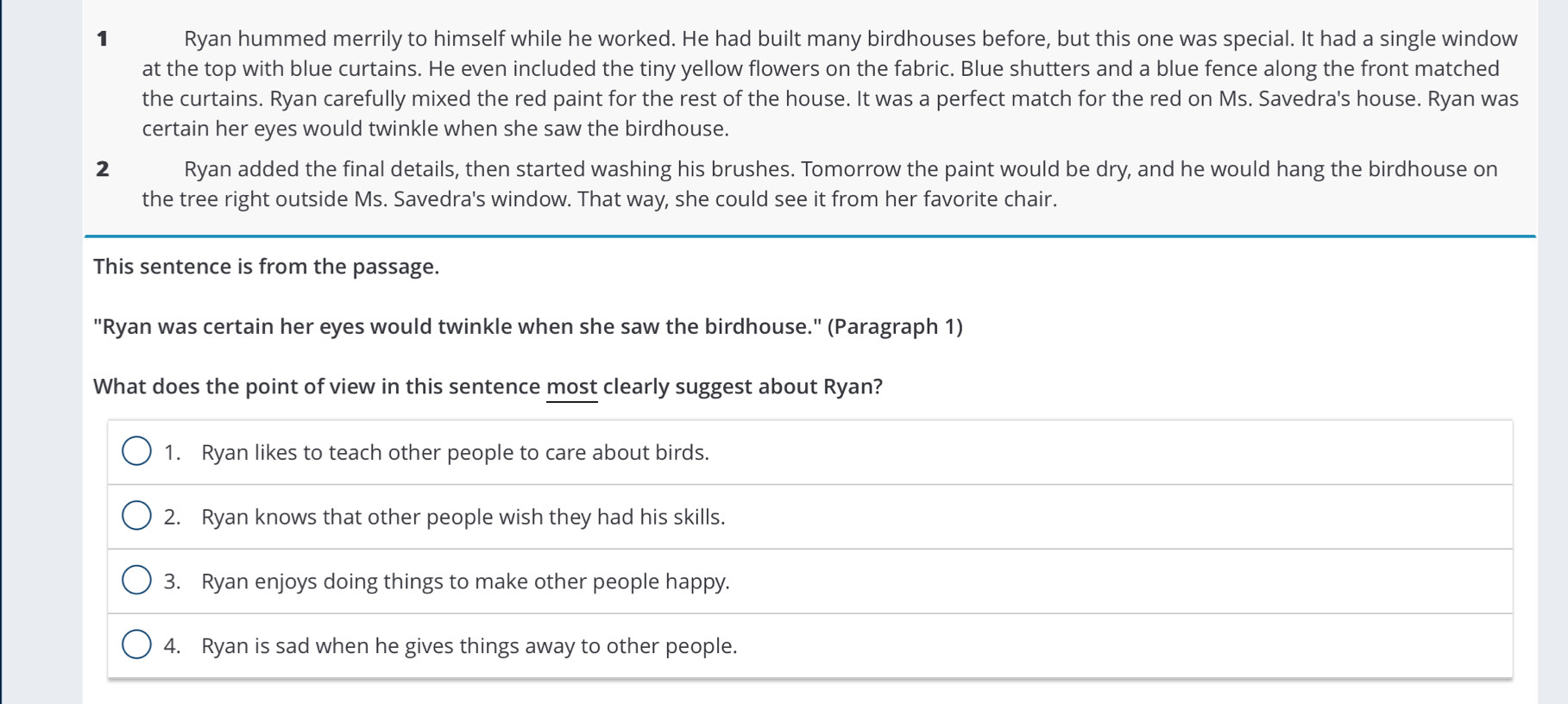This screenshot has height=704, width=1568.
Task: Pick radio button for answer option 4
Action: [136, 644]
